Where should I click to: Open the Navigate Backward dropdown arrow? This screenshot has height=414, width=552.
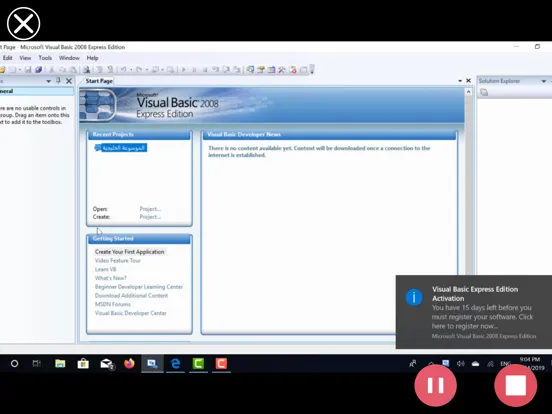[x=162, y=70]
